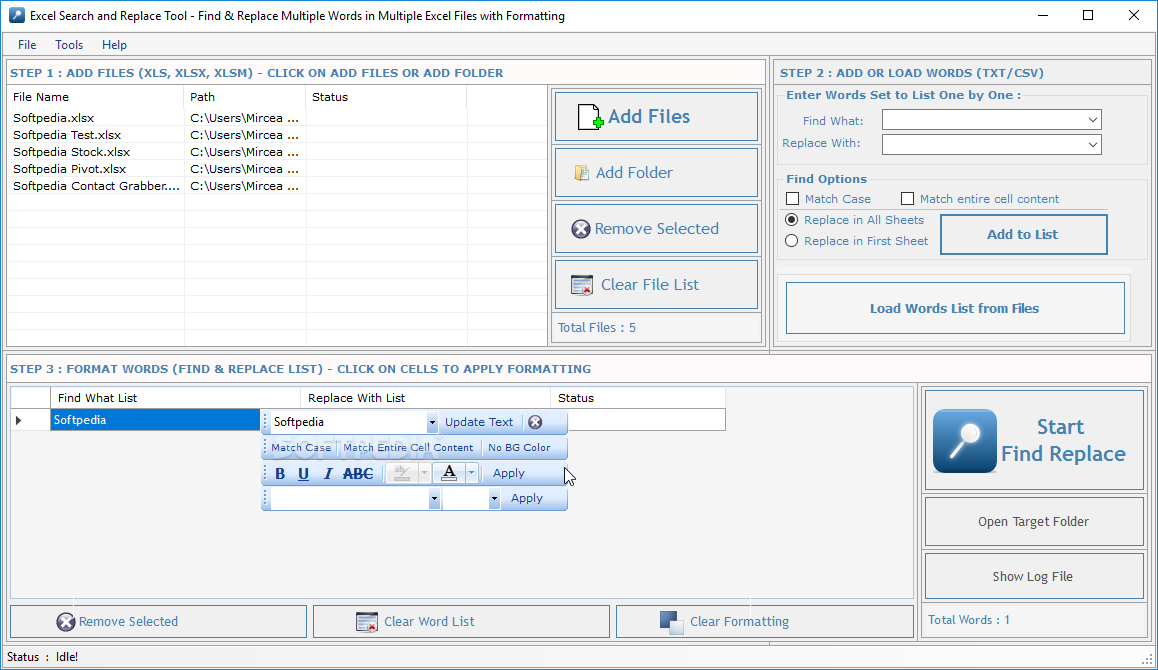Click the row selector arrow for Softpedia

click(x=19, y=420)
